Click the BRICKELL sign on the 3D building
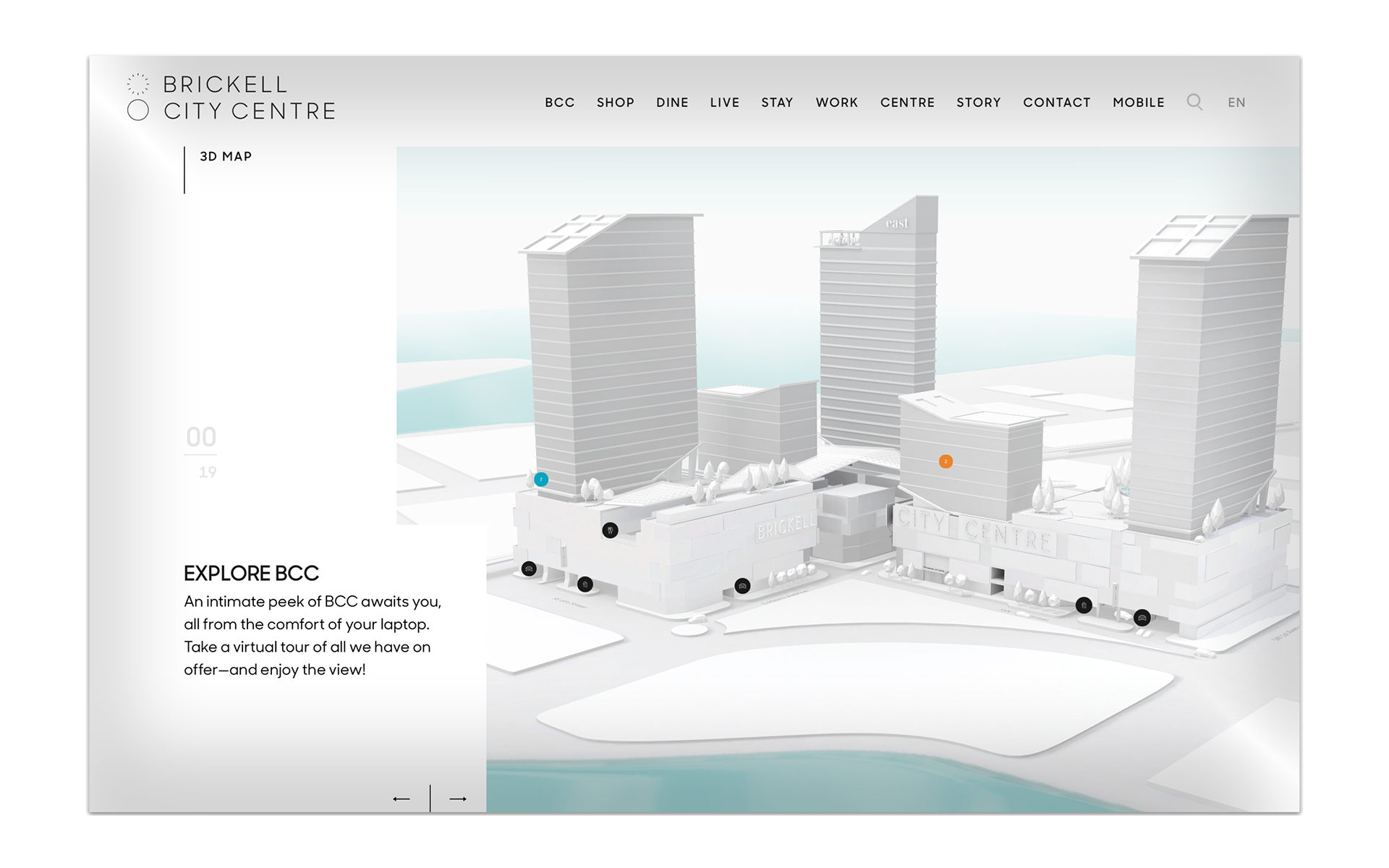 [786, 526]
